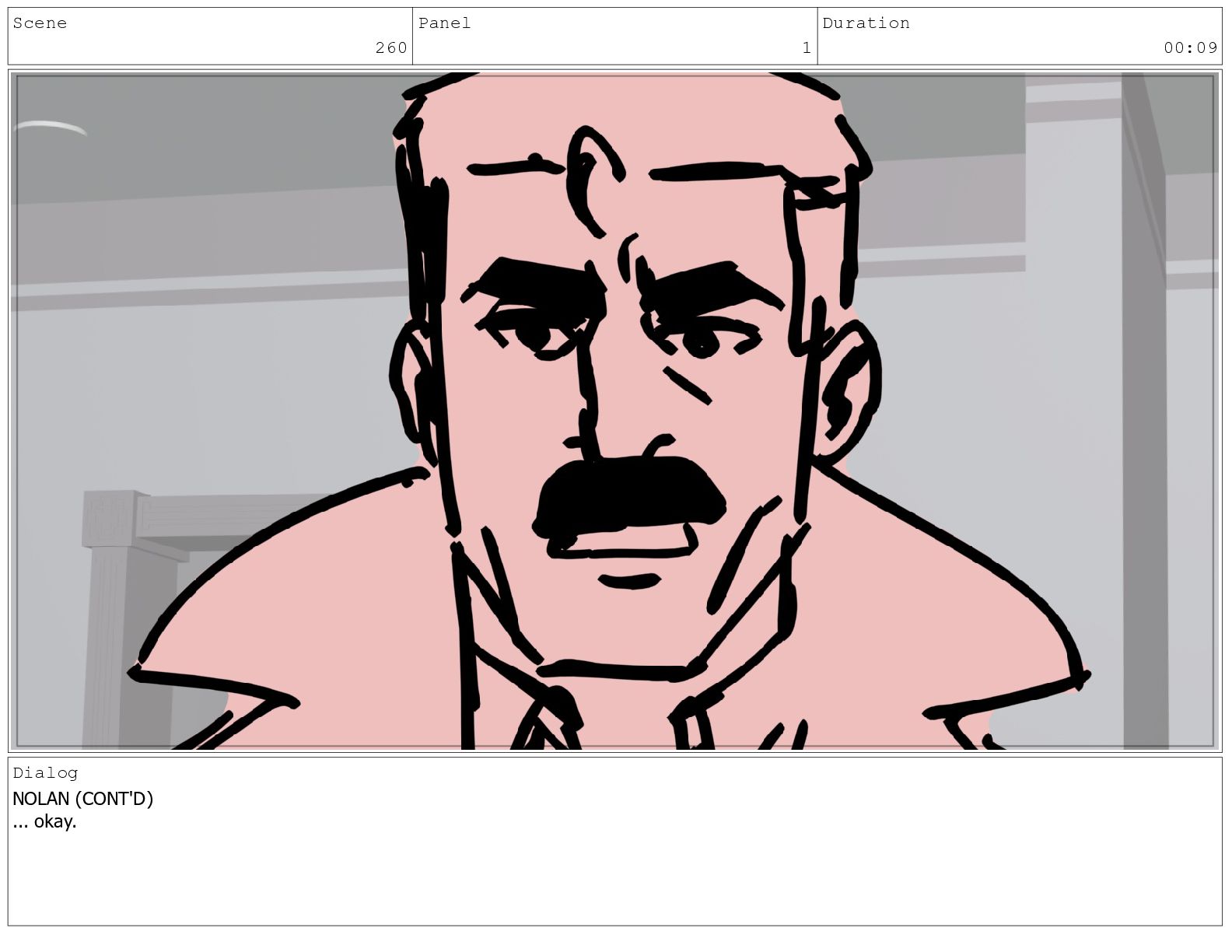Select the scene number 260
Screen dimensions: 1232x952
(x=391, y=48)
